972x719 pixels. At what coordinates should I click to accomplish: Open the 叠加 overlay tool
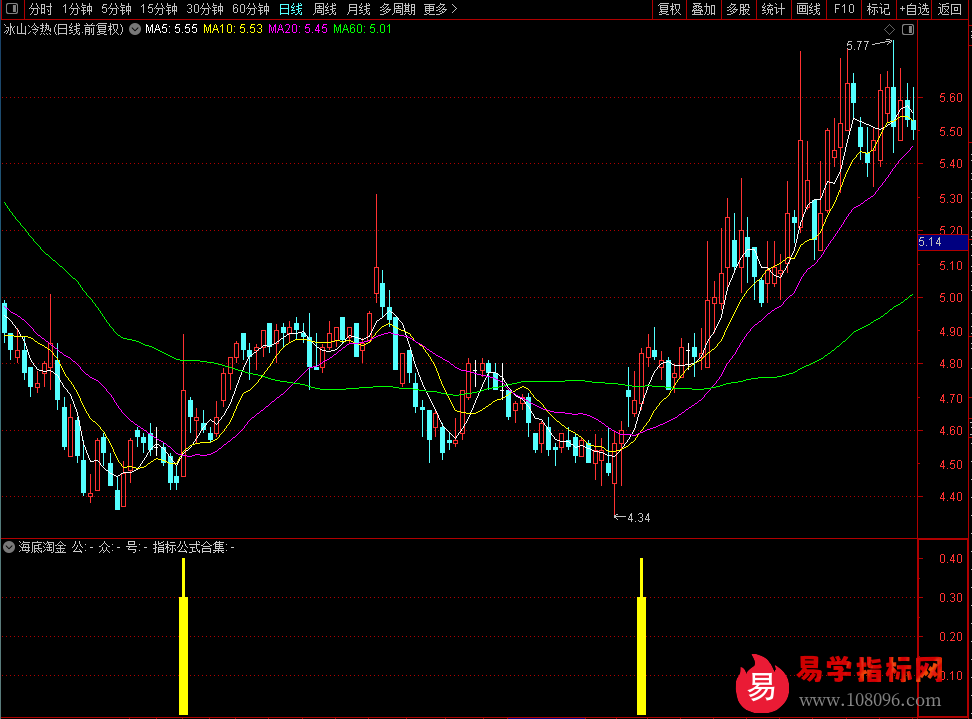(704, 9)
